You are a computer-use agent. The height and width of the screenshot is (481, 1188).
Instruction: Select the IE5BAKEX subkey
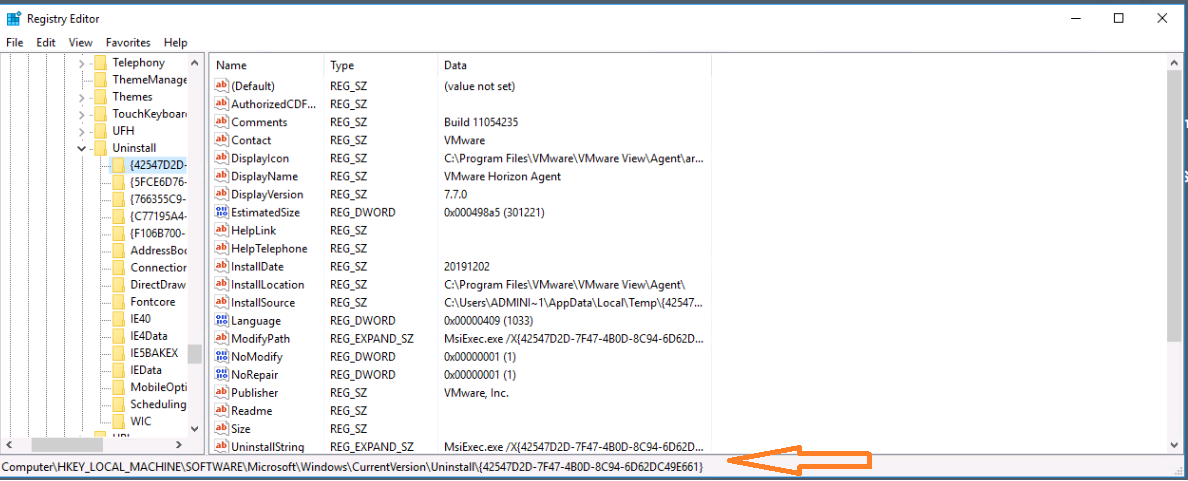tap(154, 353)
